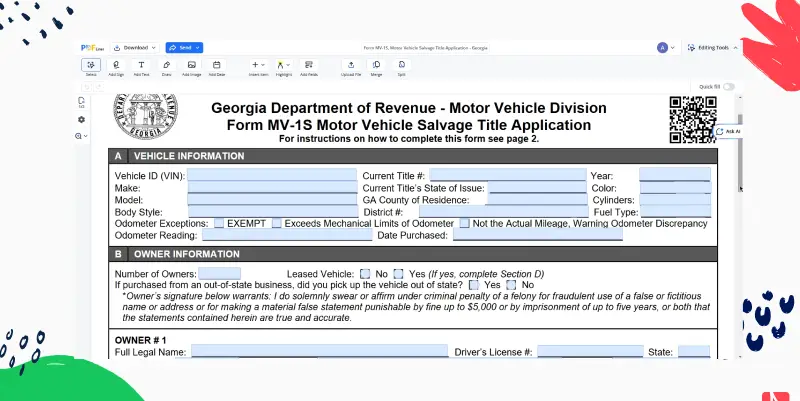Click the zoom magnifier in sidebar

[78, 136]
